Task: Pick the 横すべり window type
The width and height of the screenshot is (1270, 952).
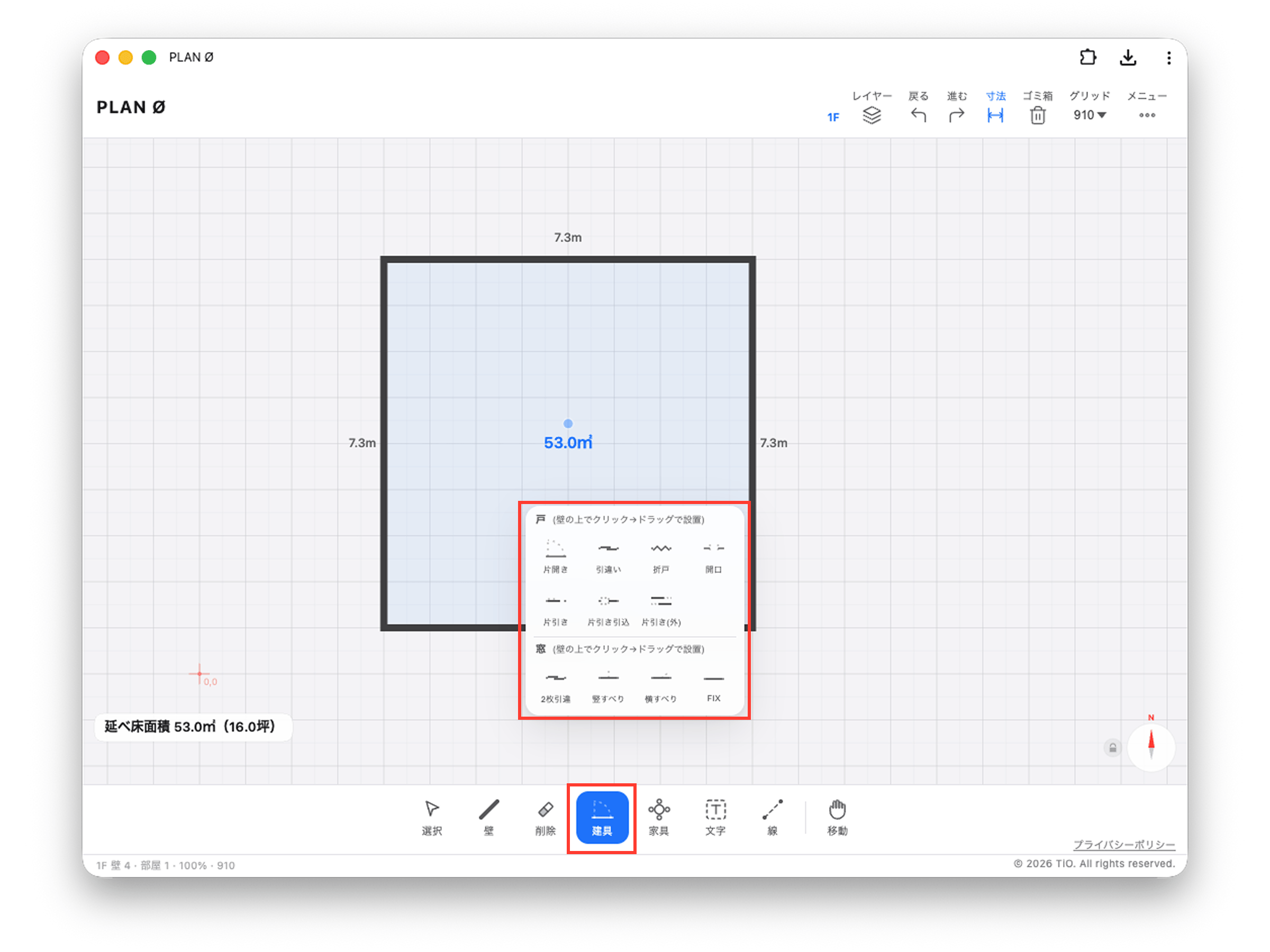Action: 661,686
